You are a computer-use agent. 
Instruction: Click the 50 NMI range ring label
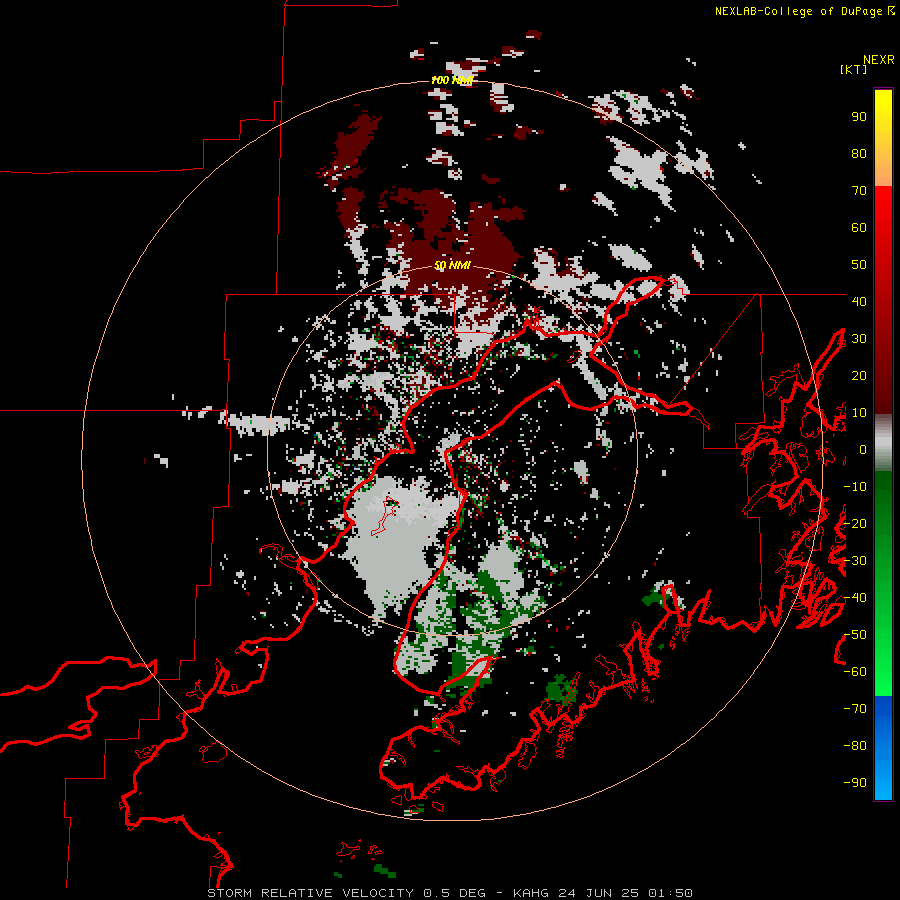point(452,265)
